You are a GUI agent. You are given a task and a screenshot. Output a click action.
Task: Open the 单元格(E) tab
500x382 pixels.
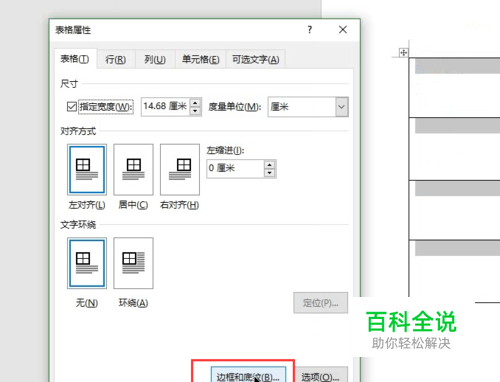201,60
